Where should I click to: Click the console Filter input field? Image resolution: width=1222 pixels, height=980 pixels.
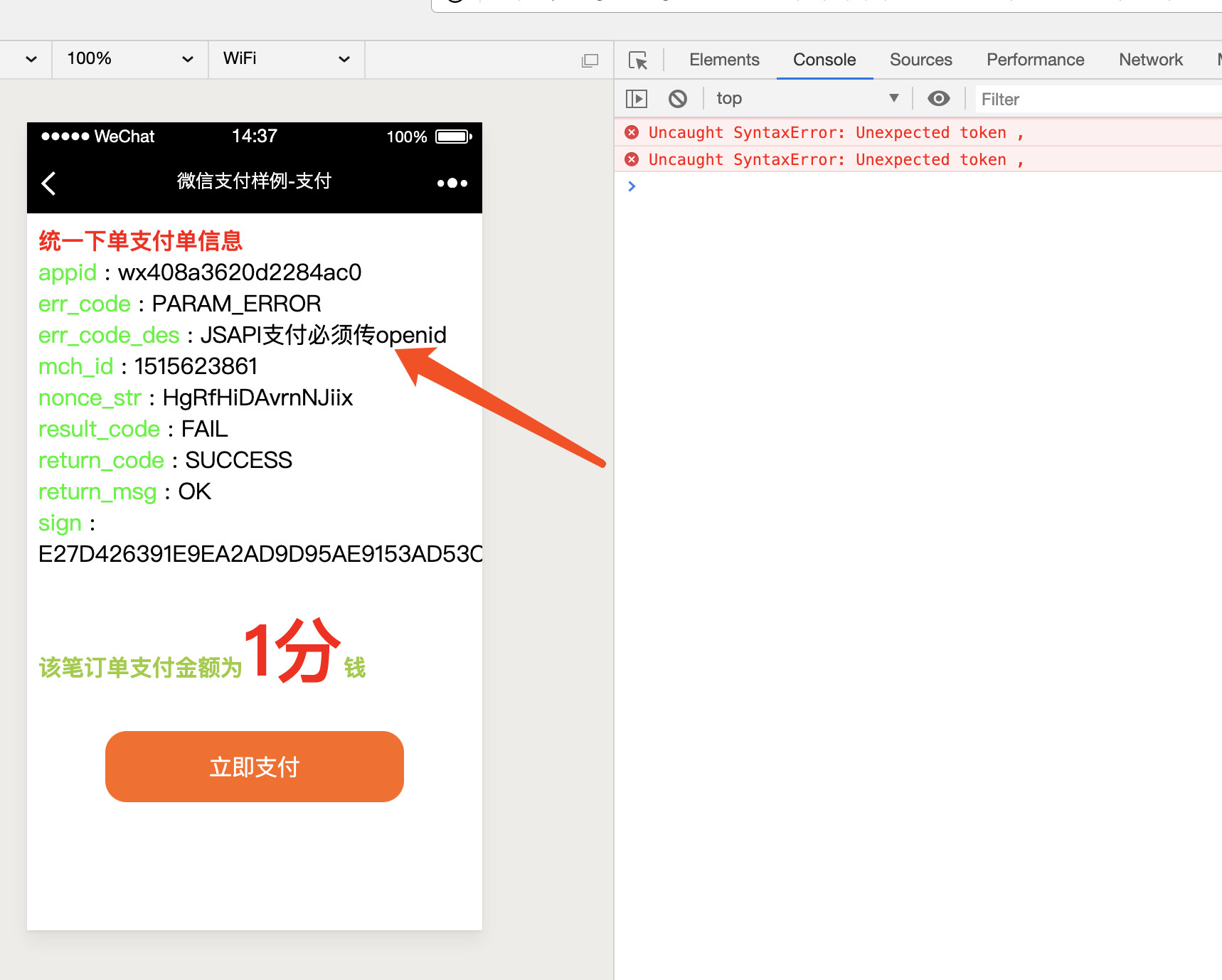[1099, 100]
